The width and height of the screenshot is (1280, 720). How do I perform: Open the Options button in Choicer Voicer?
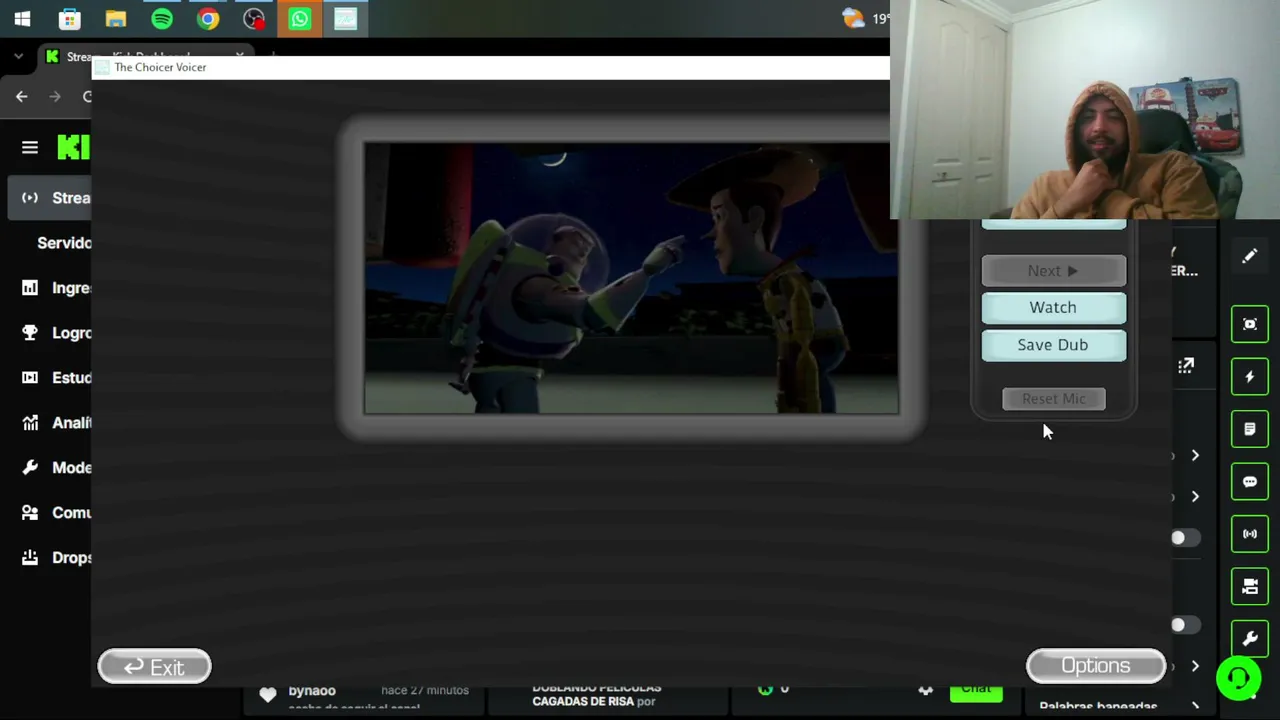pyautogui.click(x=1096, y=666)
